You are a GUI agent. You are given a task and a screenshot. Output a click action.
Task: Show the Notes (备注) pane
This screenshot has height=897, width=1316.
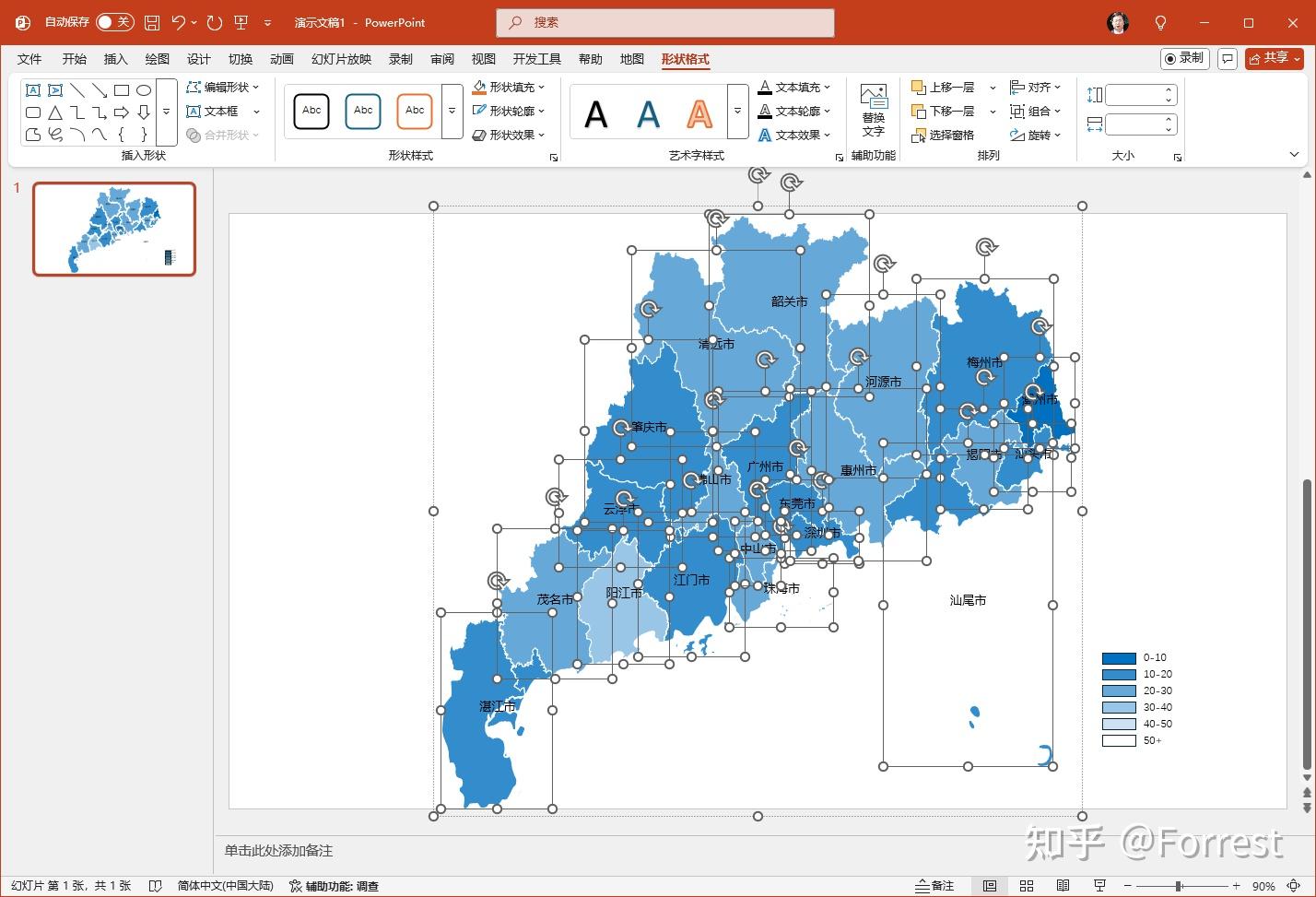pyautogui.click(x=934, y=885)
